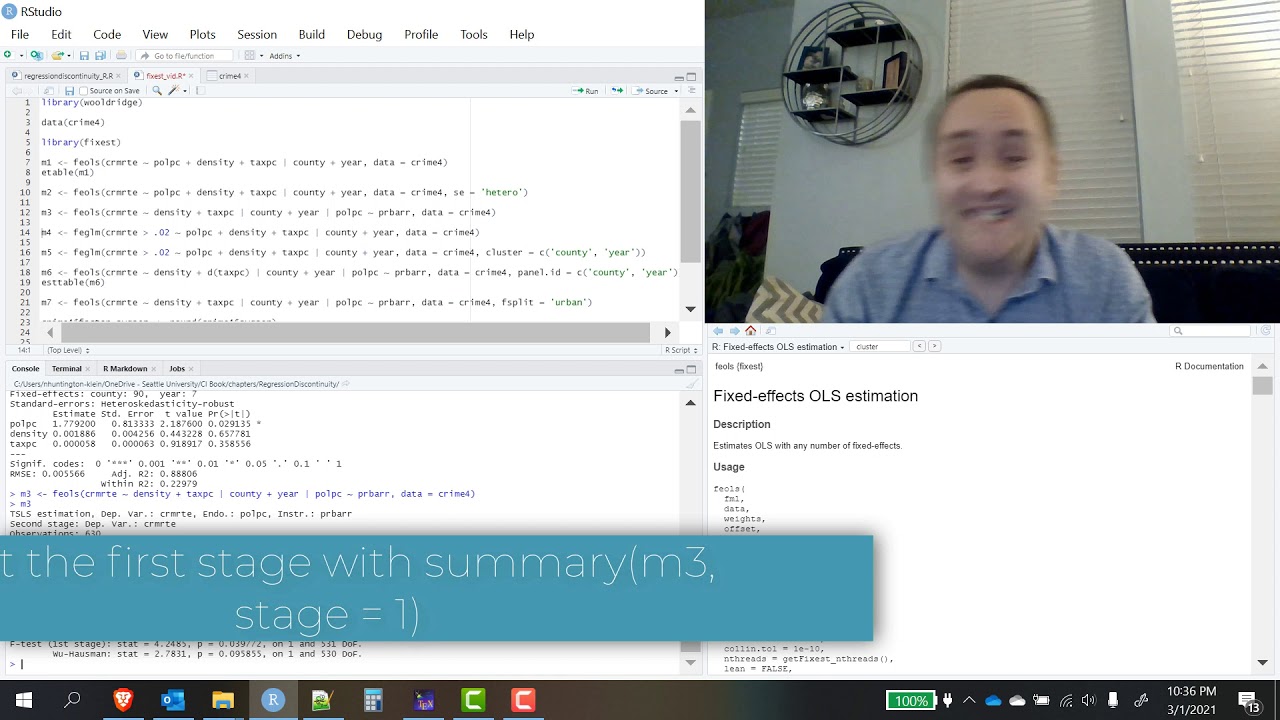This screenshot has height=720, width=1280.
Task: Click the help Home icon
Action: point(750,331)
